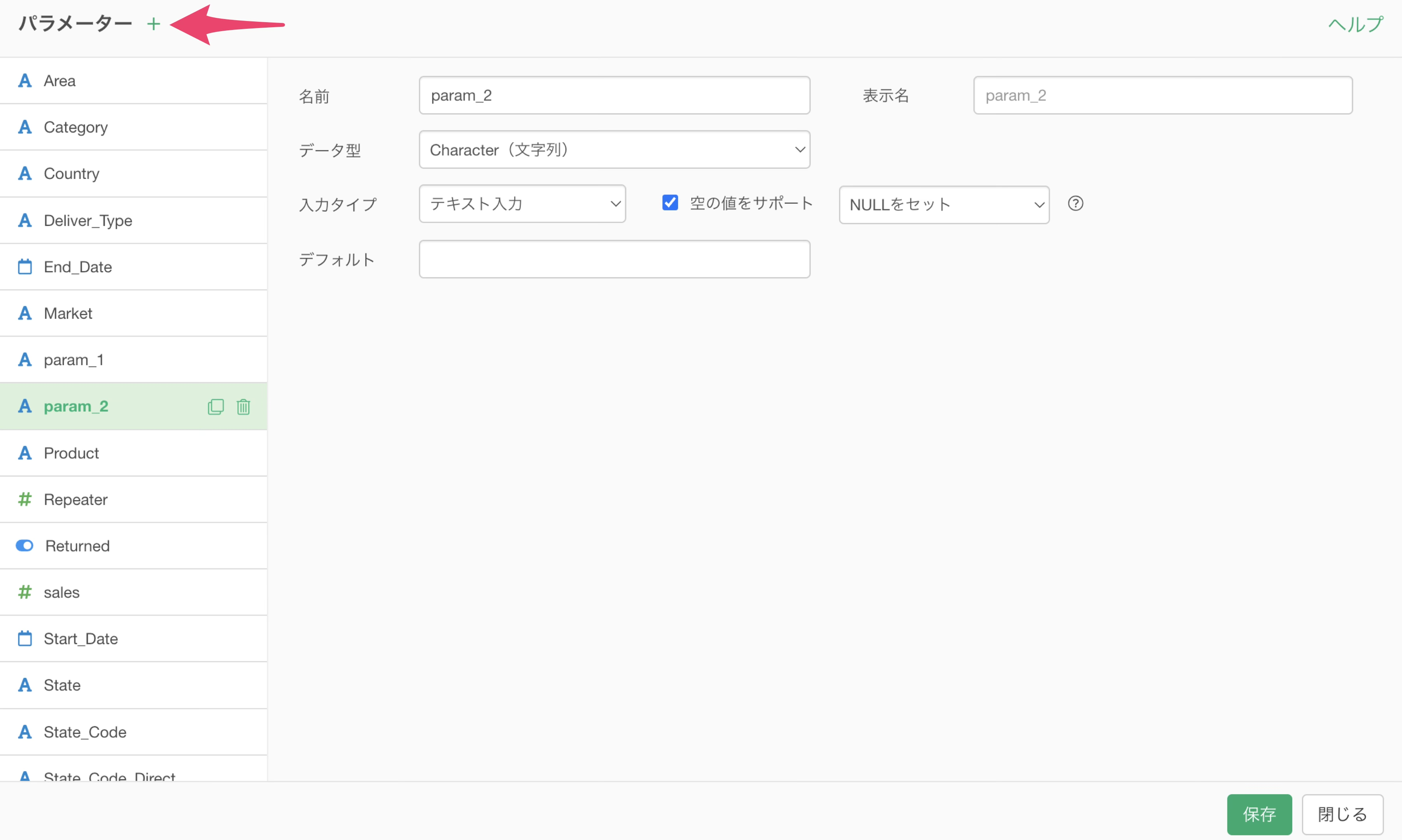The image size is (1402, 840).
Task: Click the calendar icon beside End_Date
Action: pyautogui.click(x=25, y=267)
